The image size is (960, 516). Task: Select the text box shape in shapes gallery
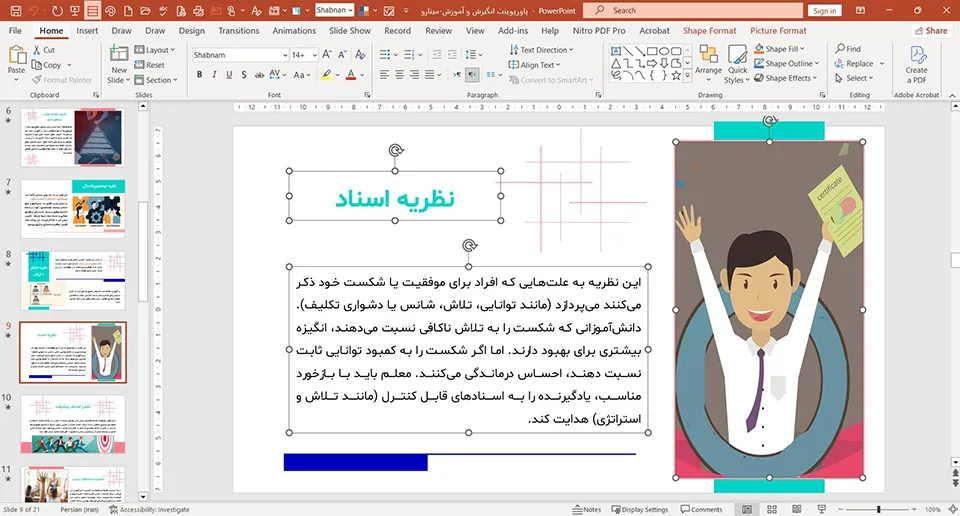pyautogui.click(x=616, y=51)
